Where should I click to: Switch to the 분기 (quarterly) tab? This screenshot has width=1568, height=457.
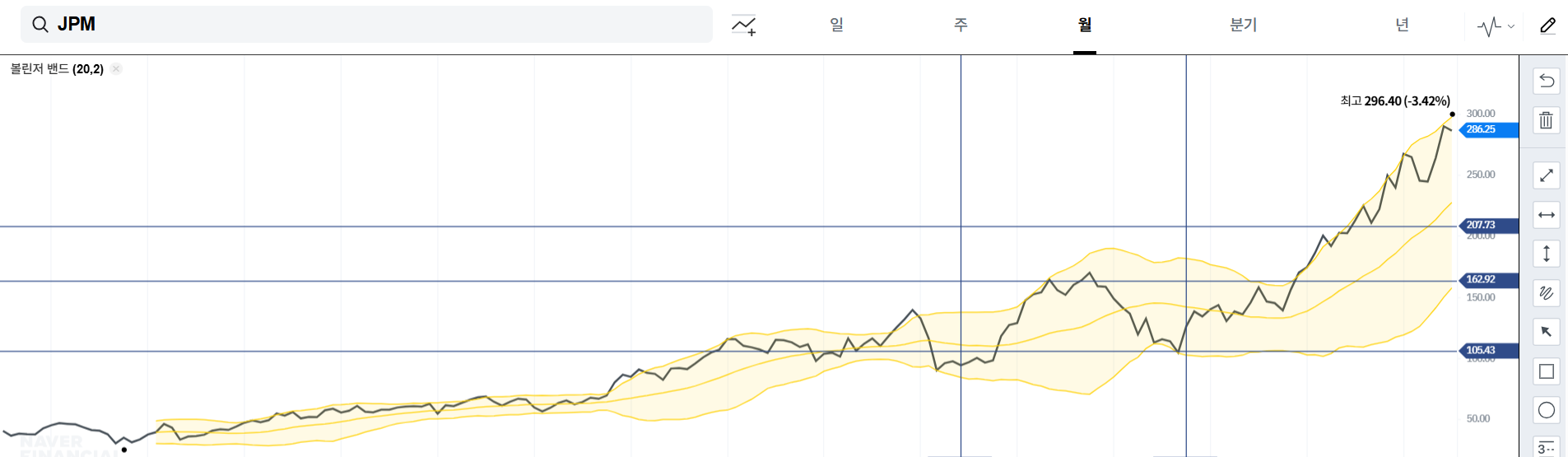click(1243, 25)
